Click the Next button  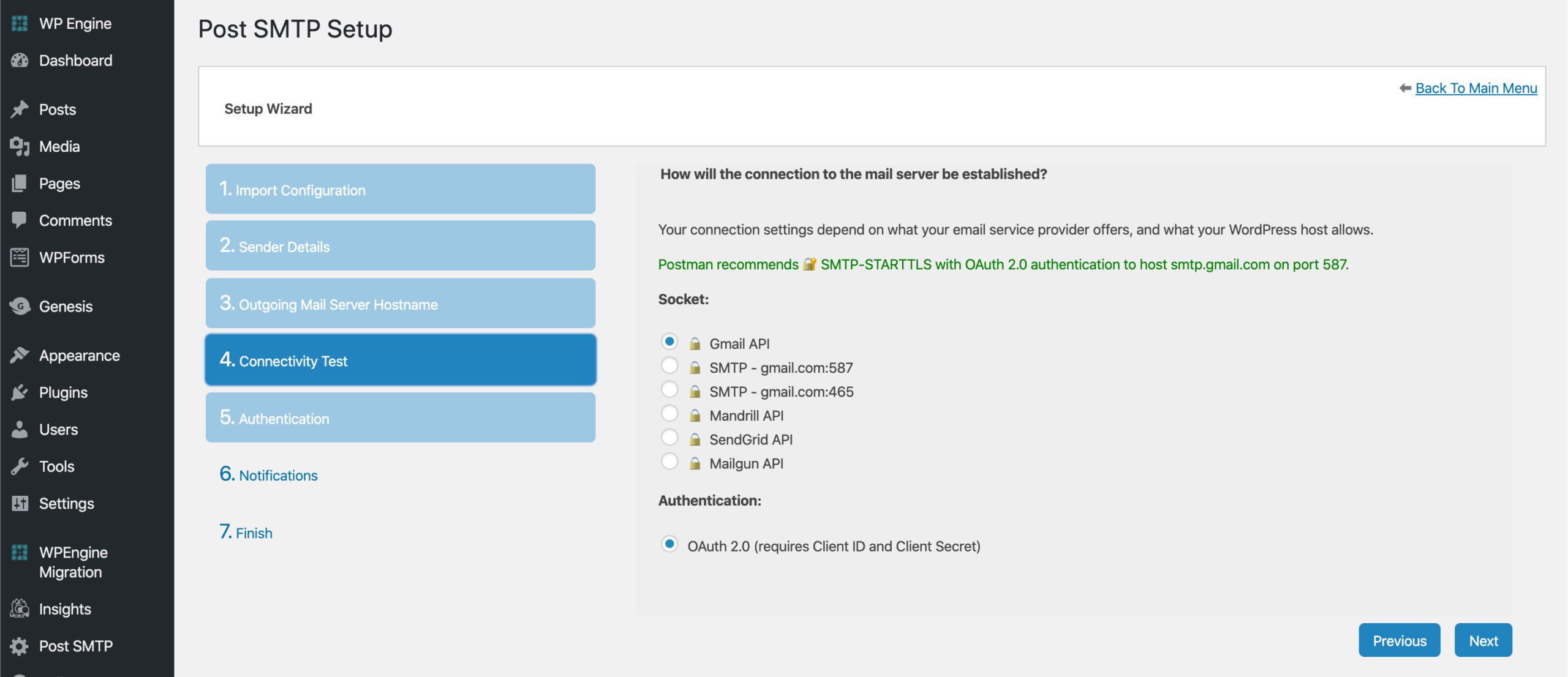click(x=1483, y=640)
